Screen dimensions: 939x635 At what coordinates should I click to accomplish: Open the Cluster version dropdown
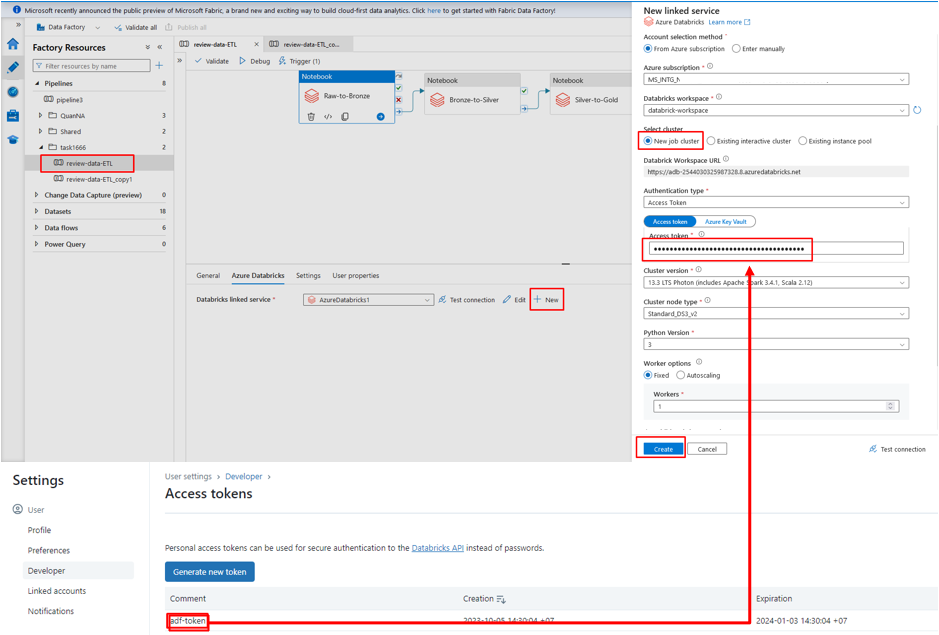click(x=775, y=283)
